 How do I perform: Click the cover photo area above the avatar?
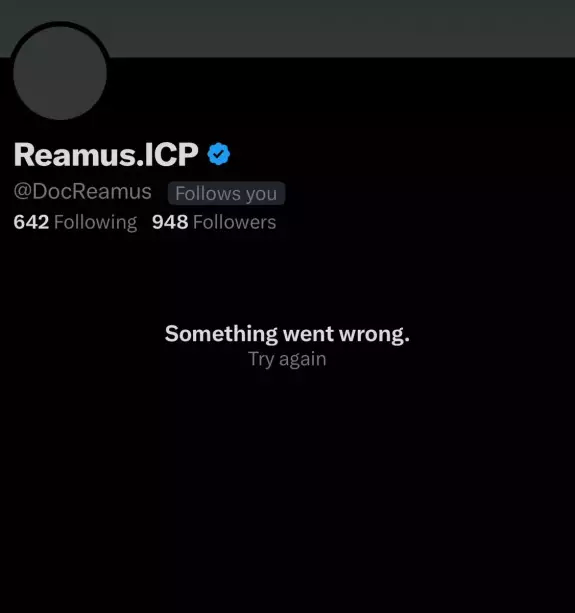(x=287, y=29)
